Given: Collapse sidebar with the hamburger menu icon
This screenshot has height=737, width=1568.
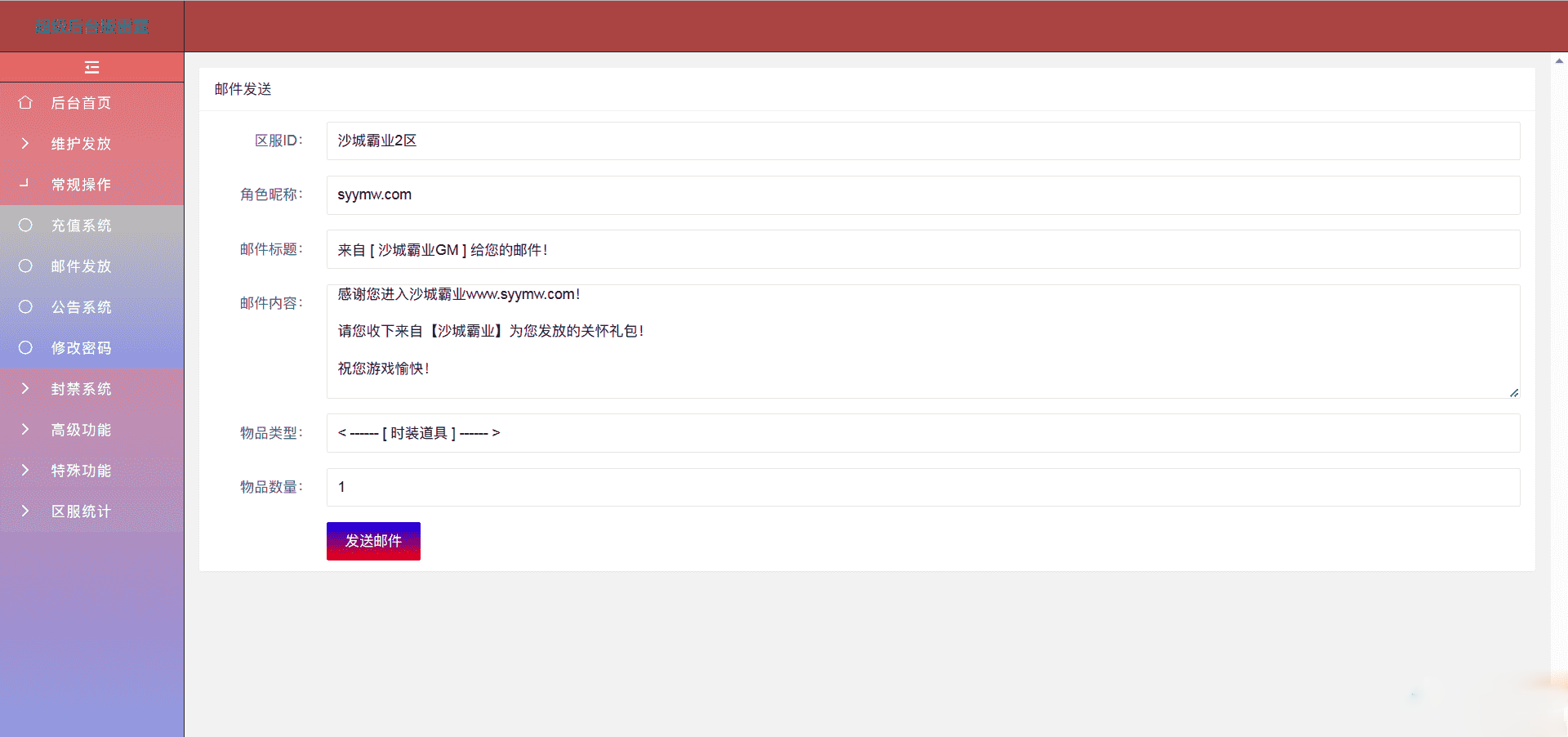Looking at the screenshot, I should 91,67.
